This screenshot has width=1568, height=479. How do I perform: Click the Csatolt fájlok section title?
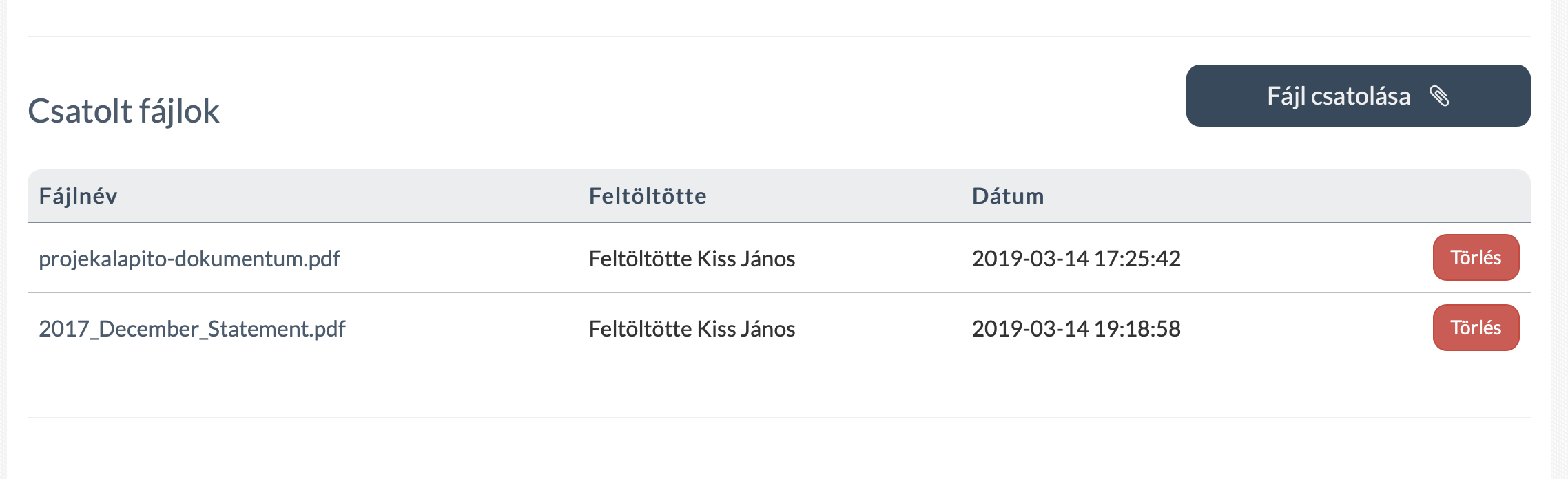click(x=124, y=109)
